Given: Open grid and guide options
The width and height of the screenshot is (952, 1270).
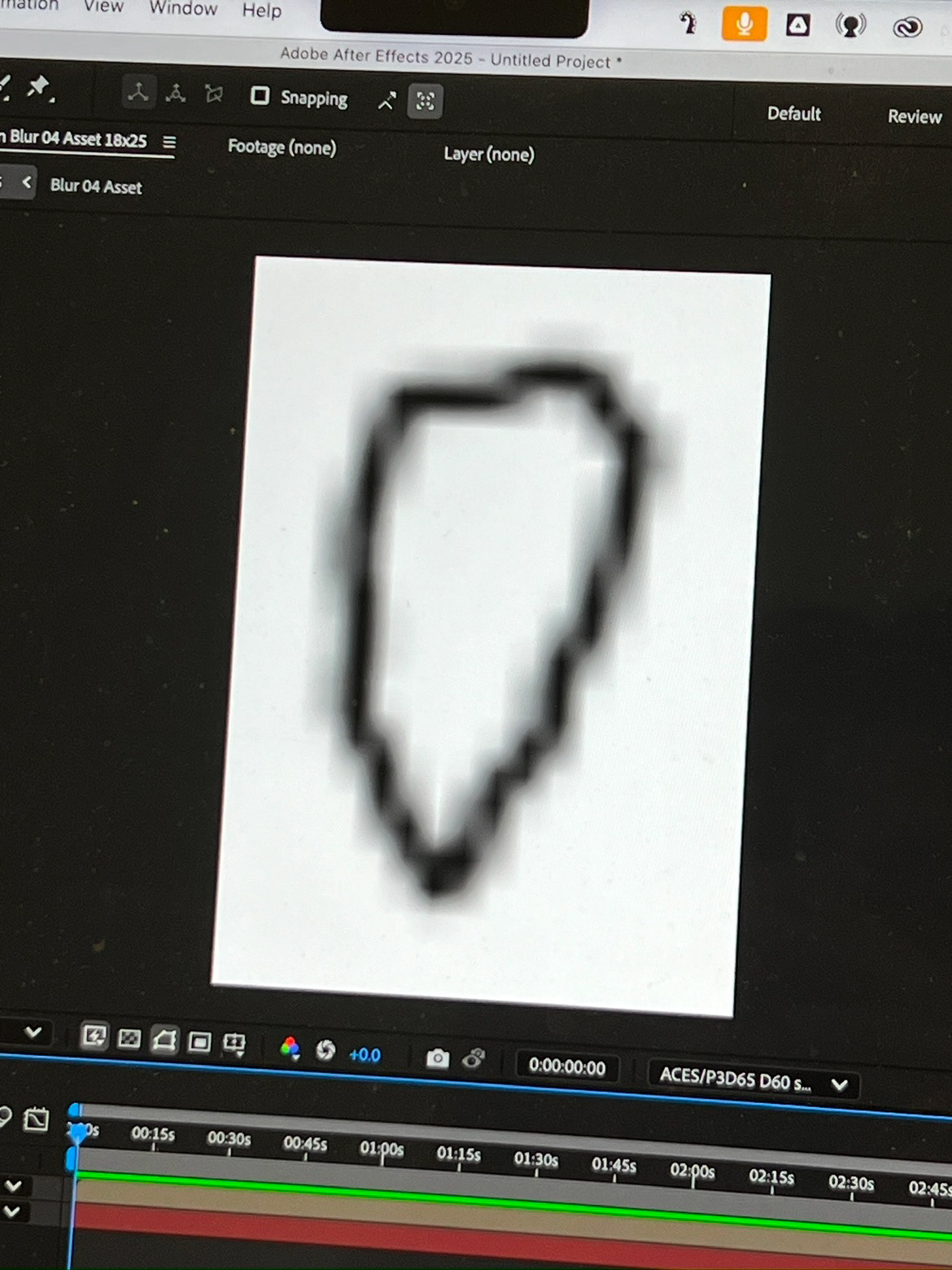Looking at the screenshot, I should pyautogui.click(x=234, y=1044).
